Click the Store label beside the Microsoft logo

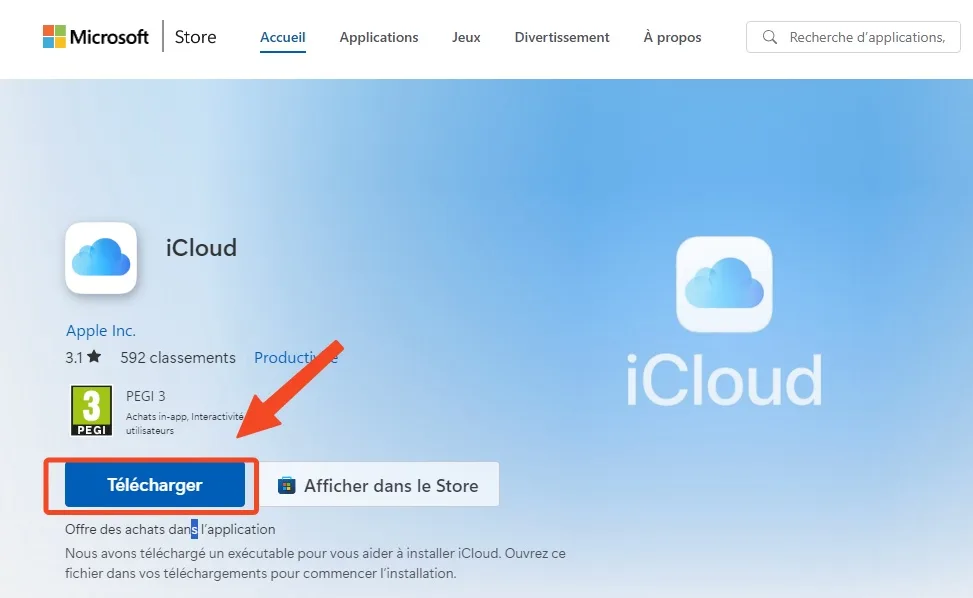tap(194, 36)
